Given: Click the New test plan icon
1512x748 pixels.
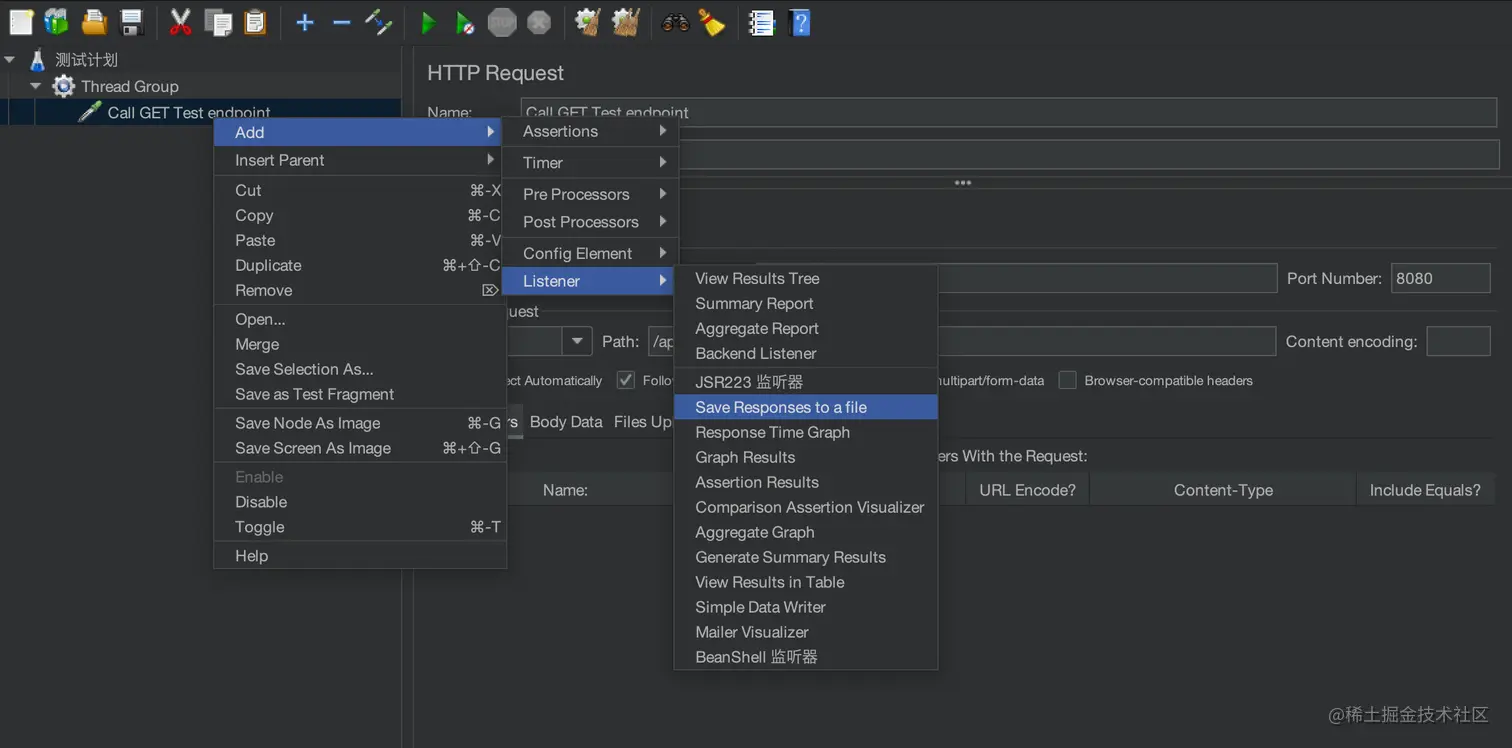Looking at the screenshot, I should [x=21, y=21].
